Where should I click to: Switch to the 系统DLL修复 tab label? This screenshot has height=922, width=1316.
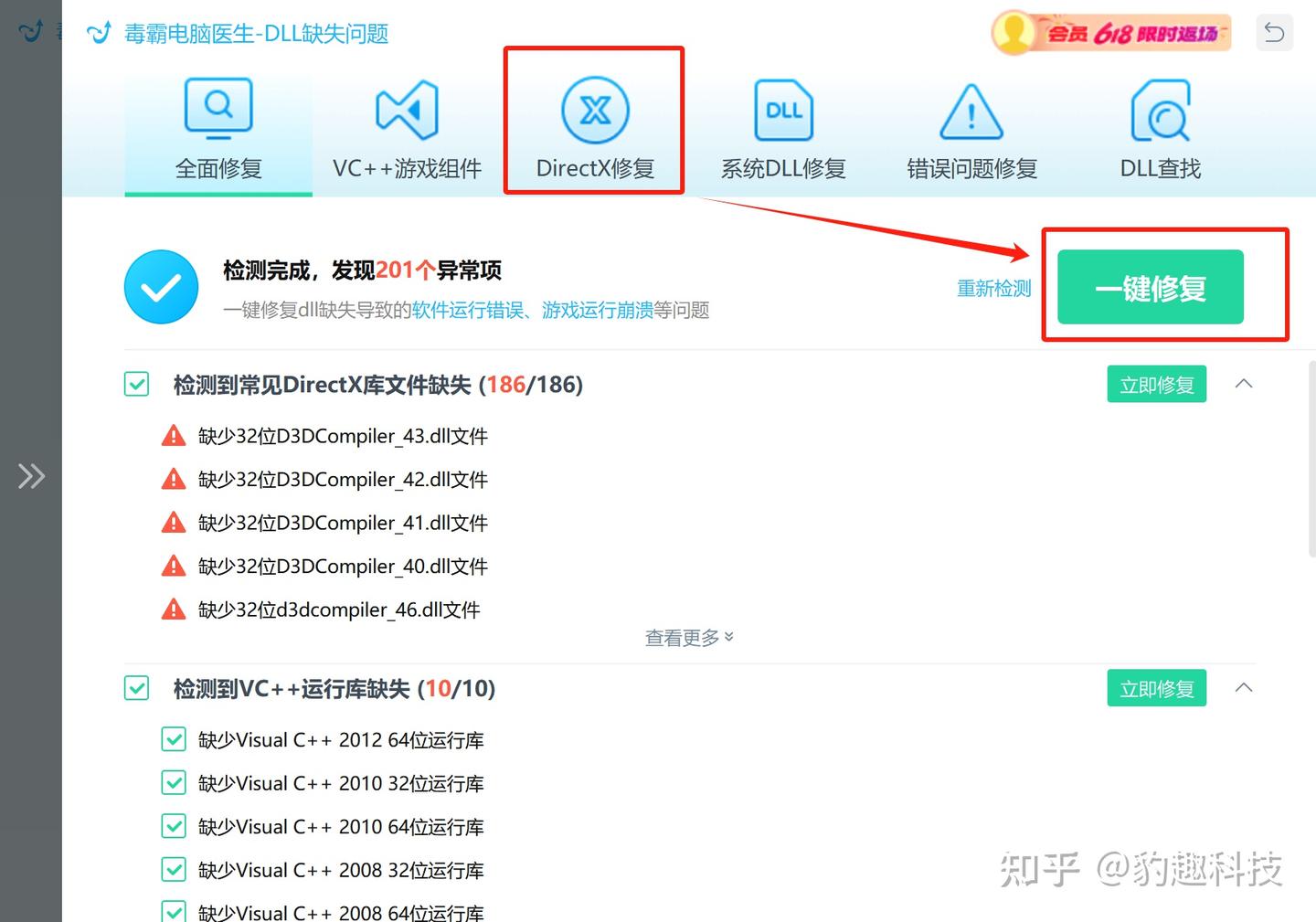point(783,169)
